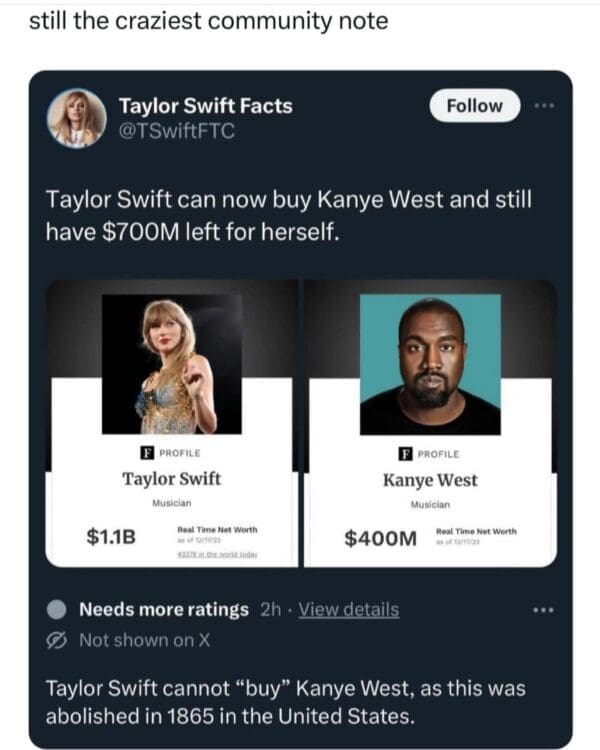Click the community note text about 1865

[x=285, y=703]
